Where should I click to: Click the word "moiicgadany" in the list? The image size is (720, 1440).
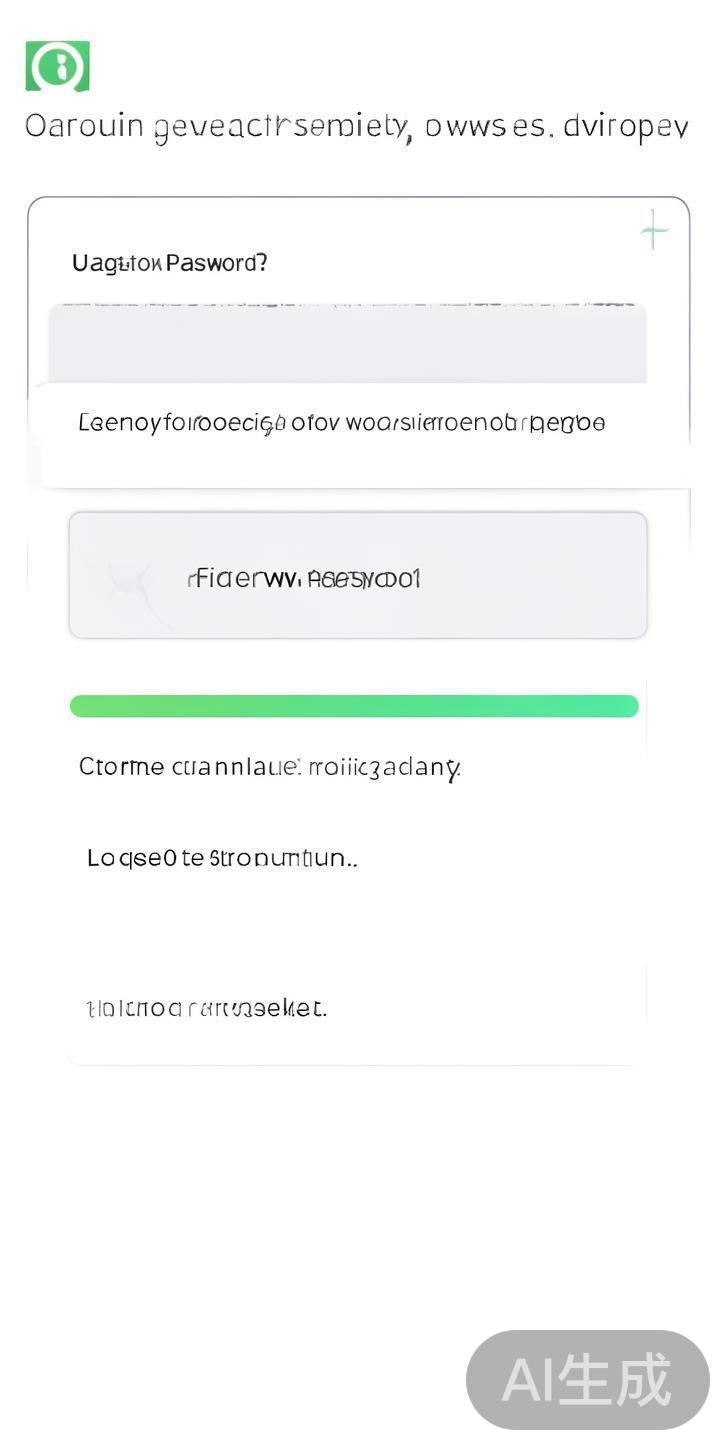click(x=384, y=767)
